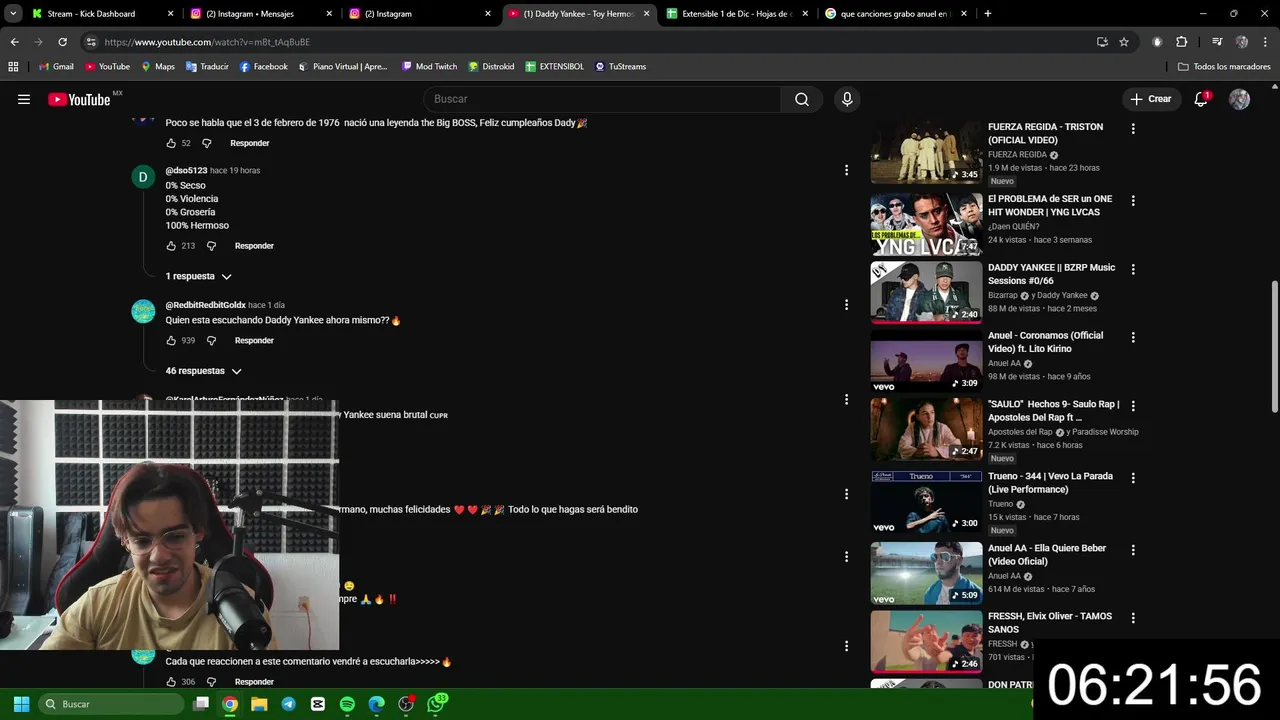This screenshot has height=720, width=1280.
Task: Open Todos los marcadores folder
Action: tap(1224, 67)
